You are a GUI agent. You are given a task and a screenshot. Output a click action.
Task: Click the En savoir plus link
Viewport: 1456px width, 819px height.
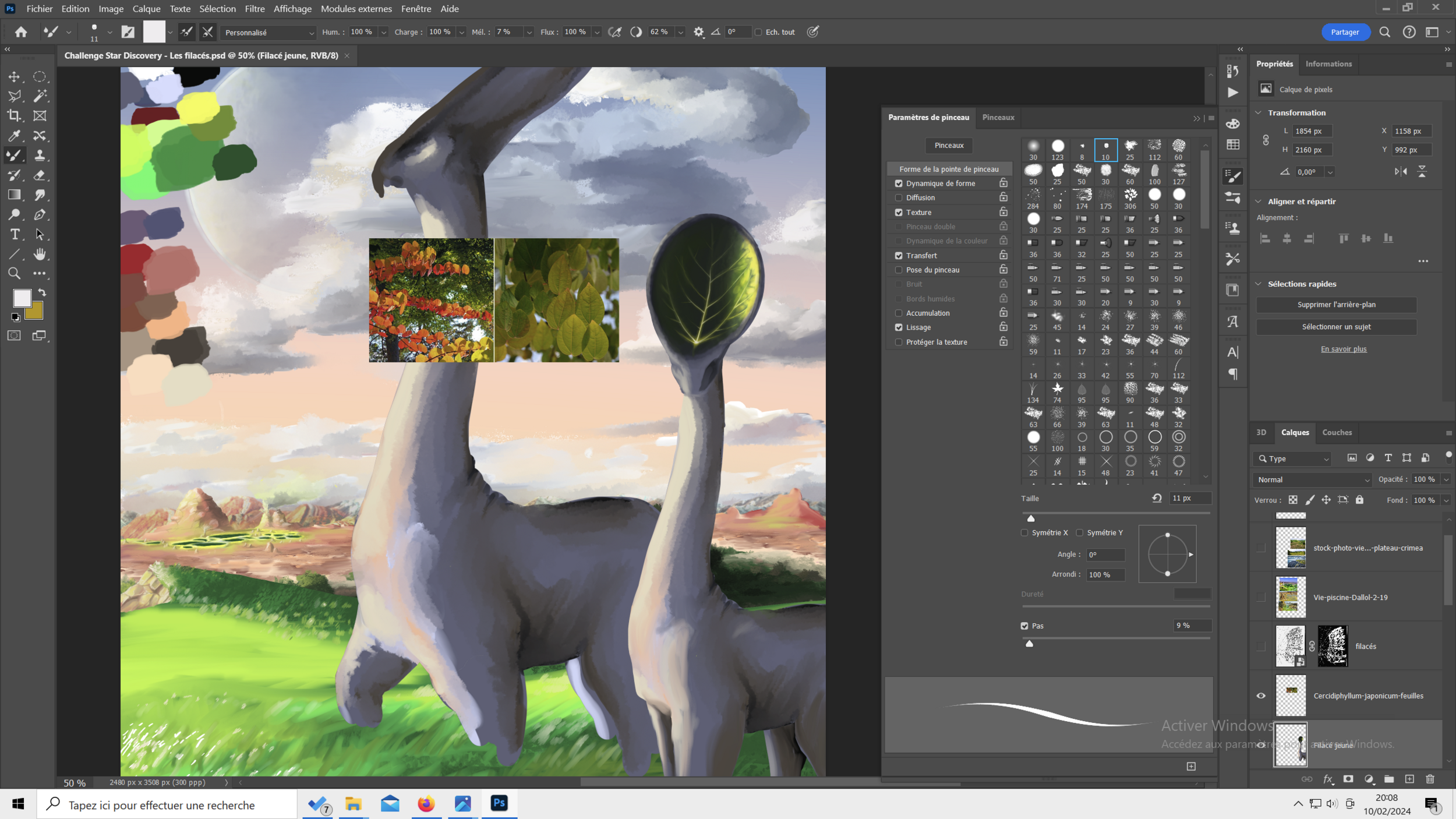pos(1343,349)
